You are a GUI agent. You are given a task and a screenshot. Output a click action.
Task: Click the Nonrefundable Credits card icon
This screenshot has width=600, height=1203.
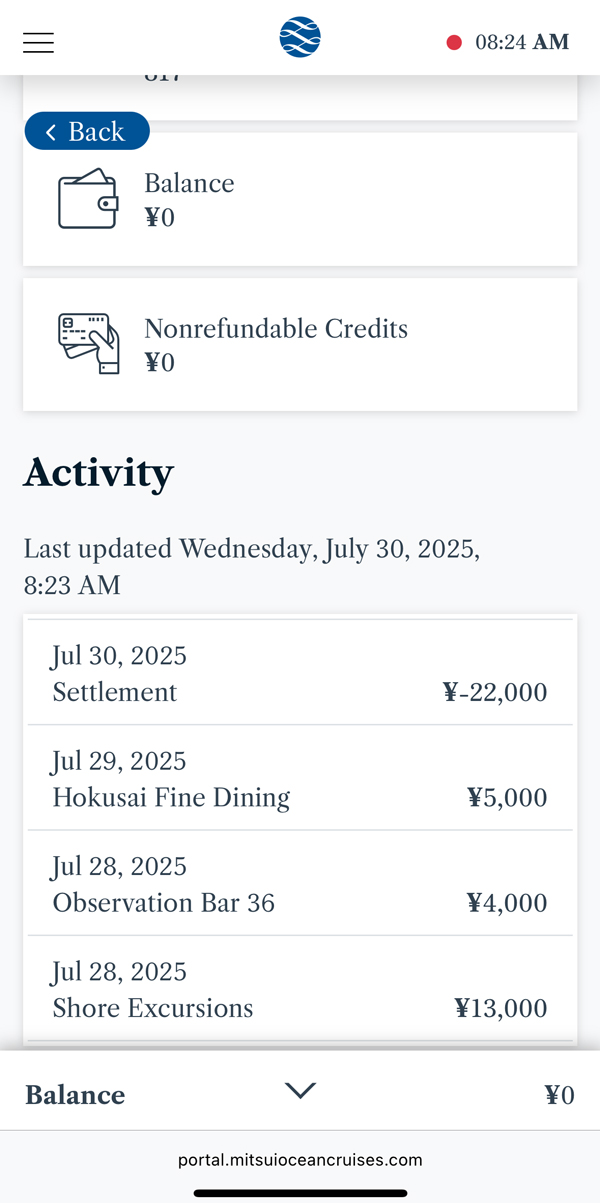[x=88, y=344]
